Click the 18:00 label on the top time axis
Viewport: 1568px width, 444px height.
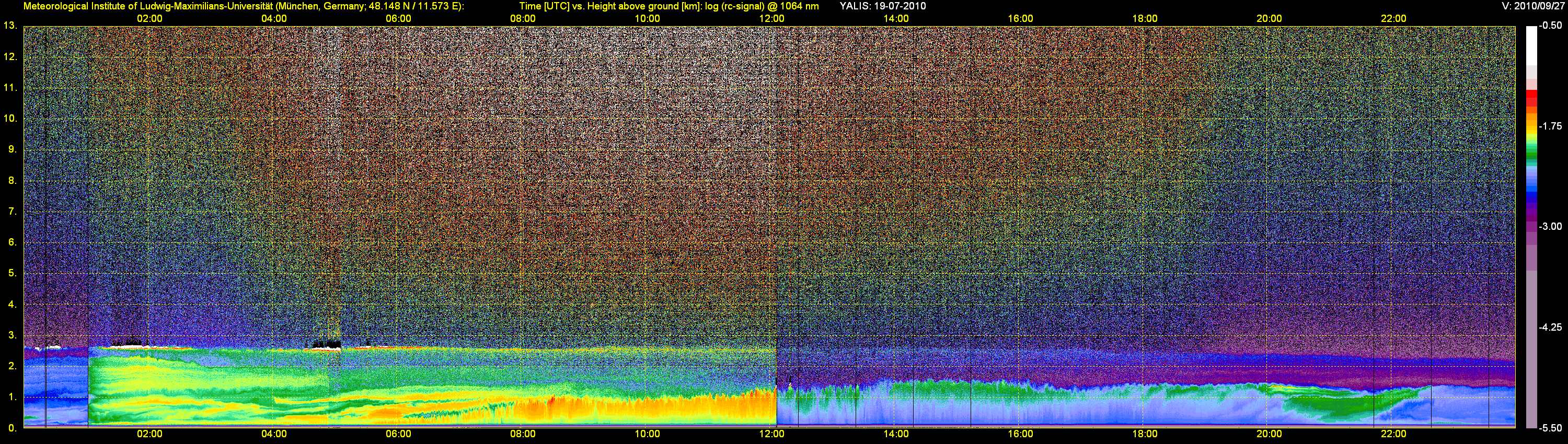1145,19
